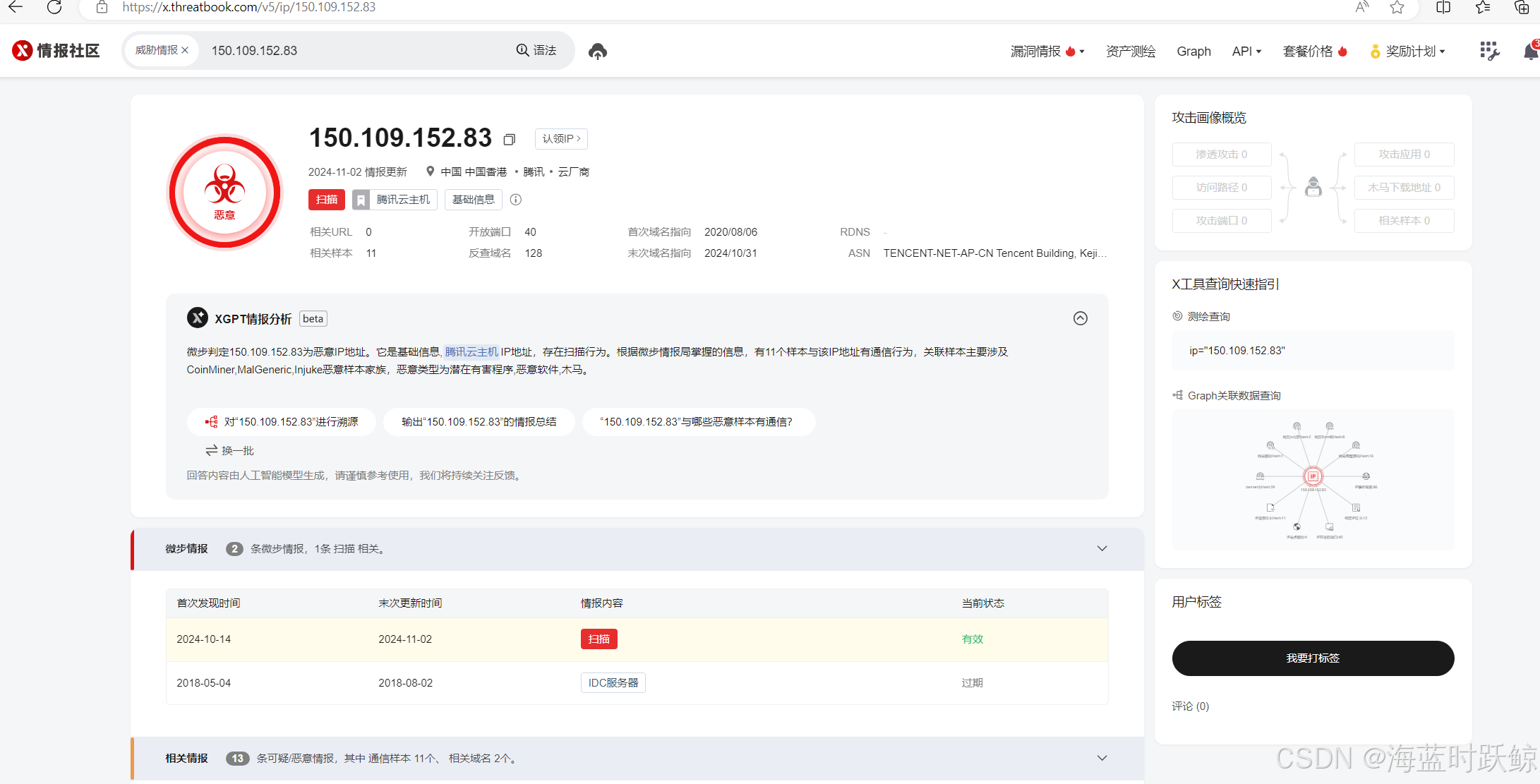
Task: Expand the 相关情报 section
Action: click(1102, 758)
